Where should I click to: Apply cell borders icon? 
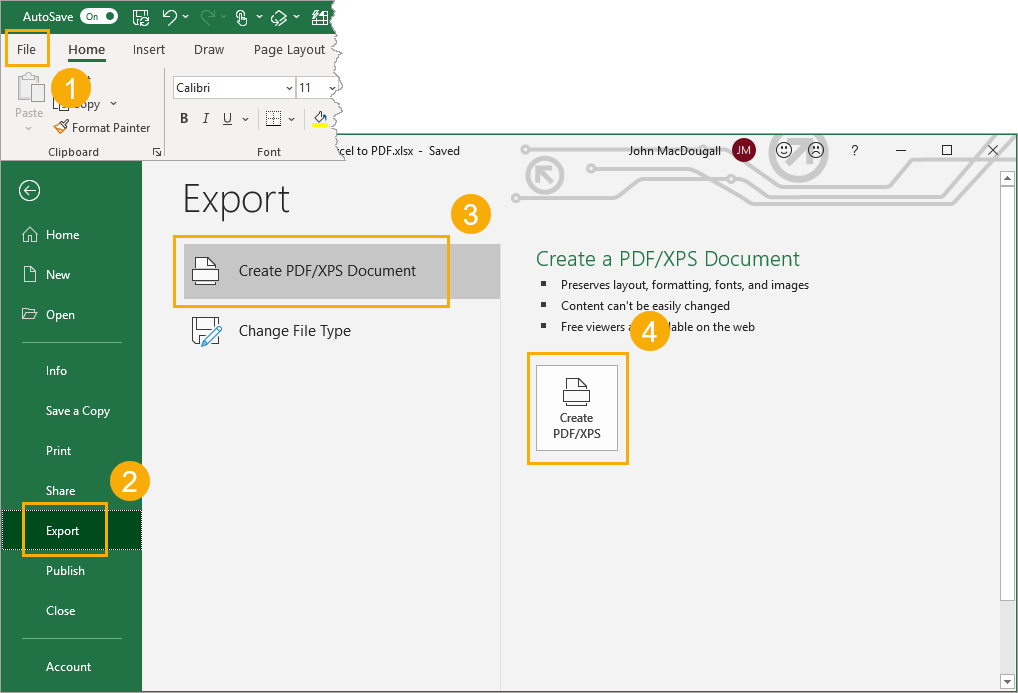[x=273, y=118]
